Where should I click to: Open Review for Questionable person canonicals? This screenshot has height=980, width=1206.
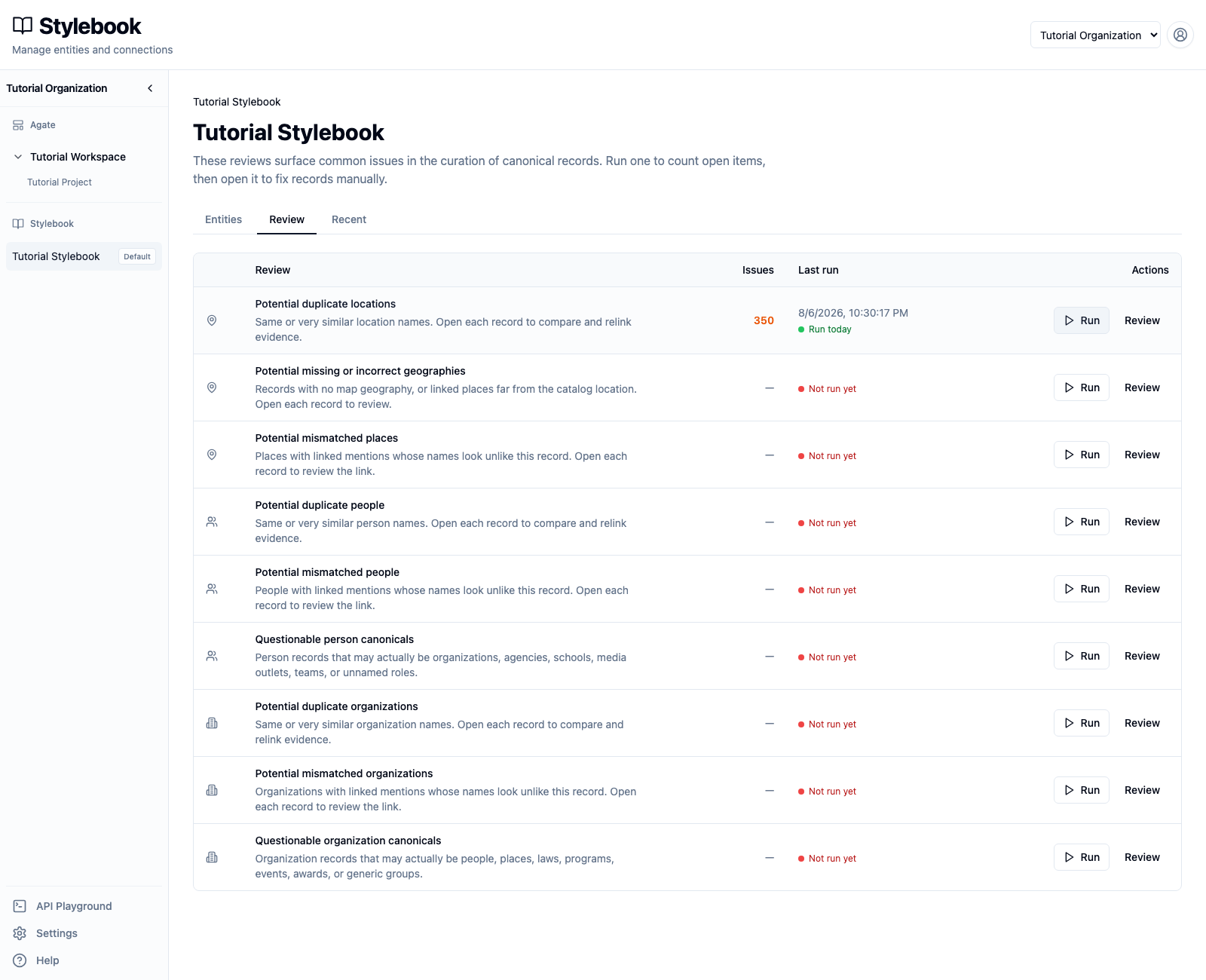1142,656
